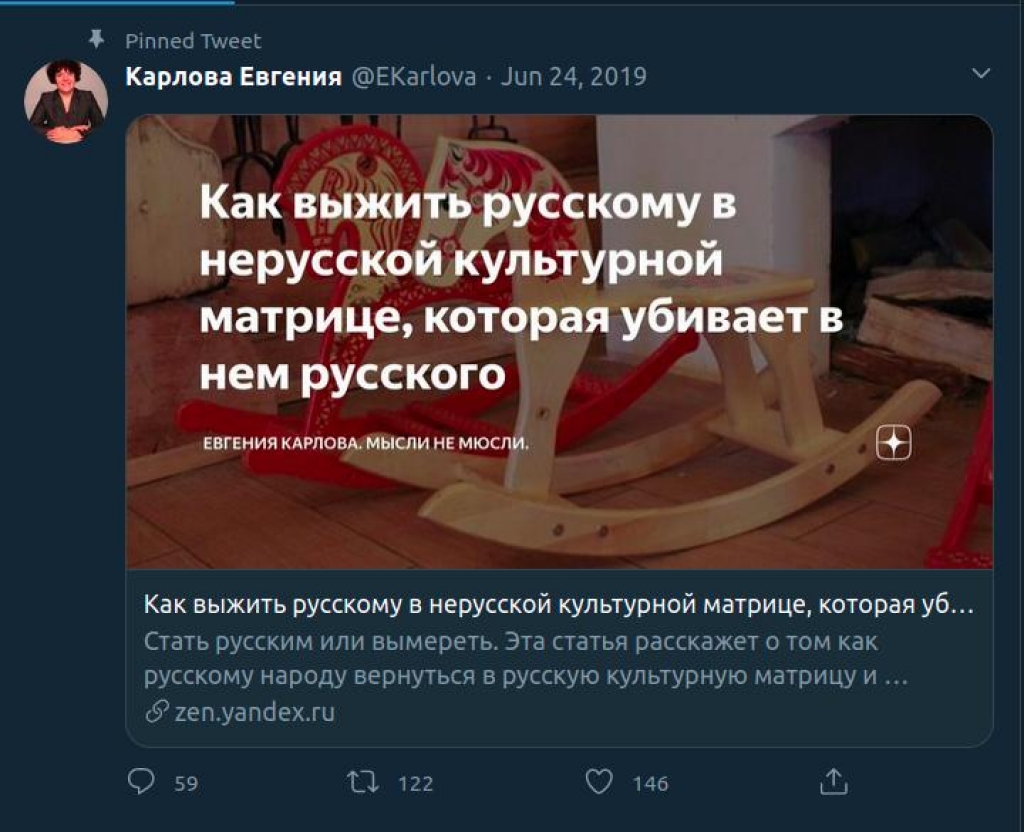Viewport: 1024px width, 832px height.
Task: Click the like count 146
Action: click(x=650, y=783)
